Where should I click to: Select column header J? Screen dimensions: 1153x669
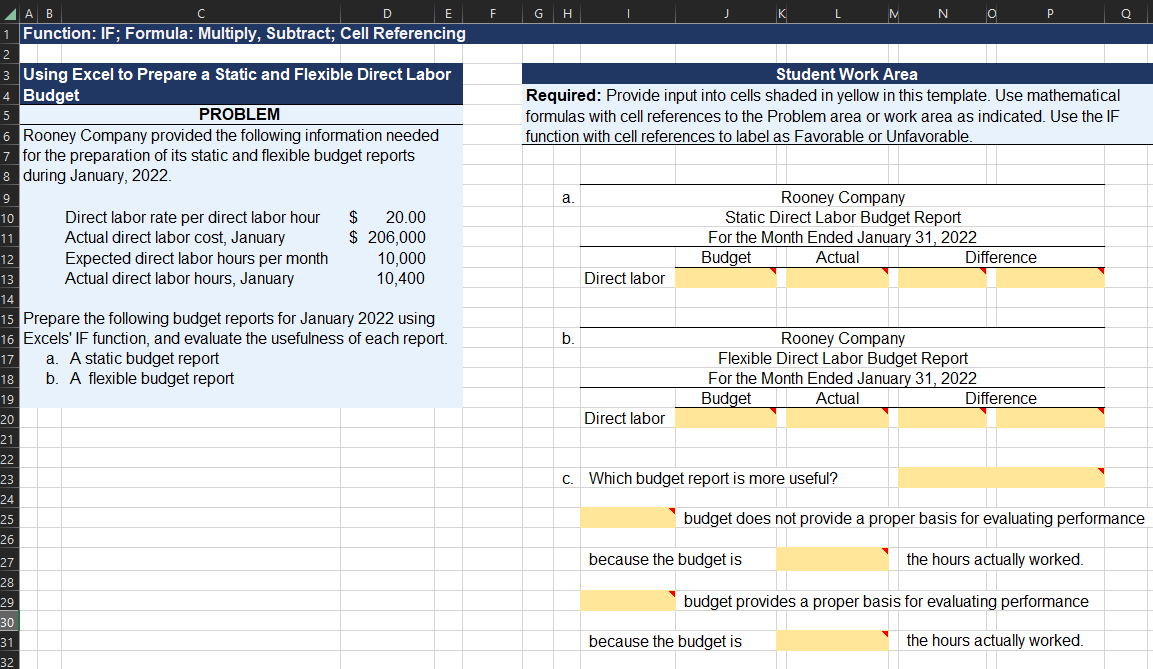coord(726,13)
